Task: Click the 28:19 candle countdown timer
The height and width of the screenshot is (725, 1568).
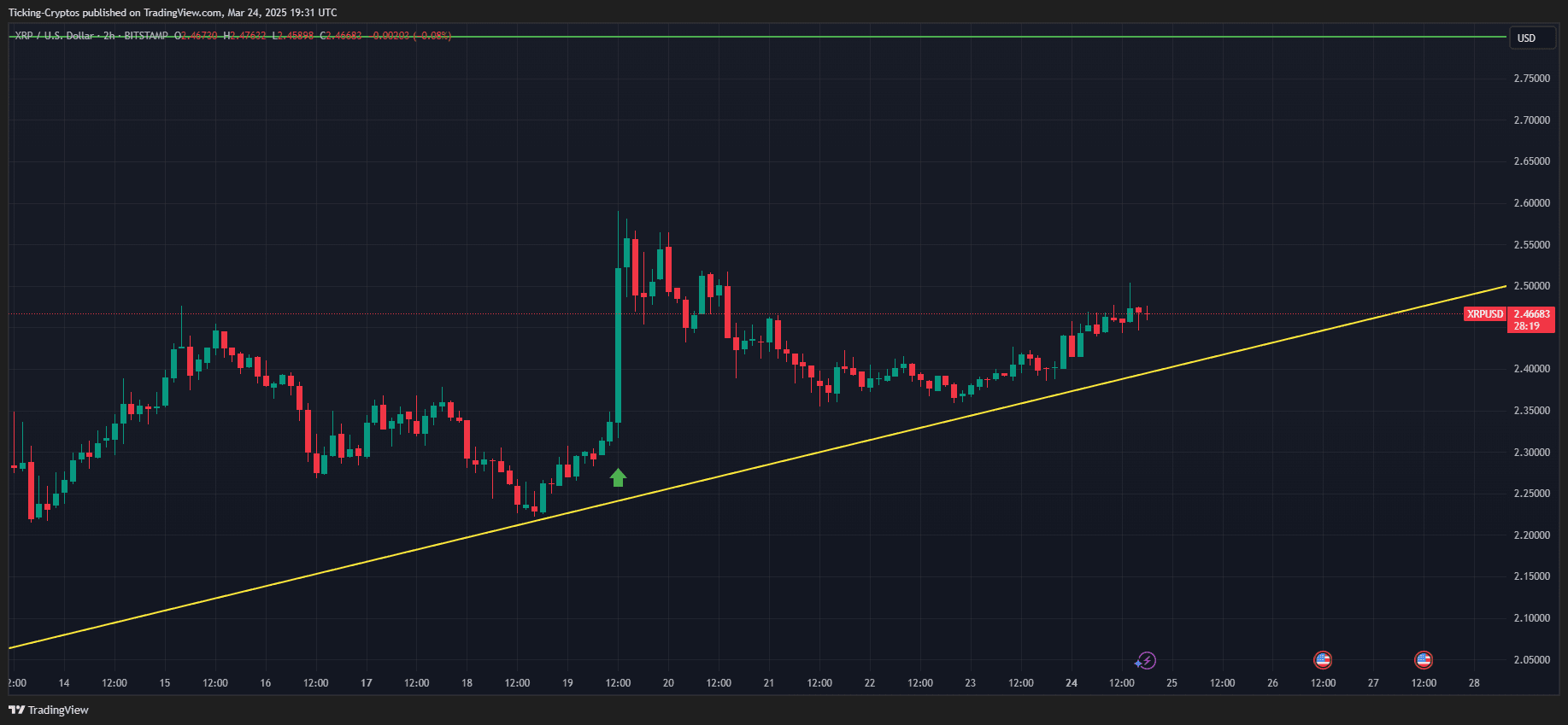Action: 1526,326
